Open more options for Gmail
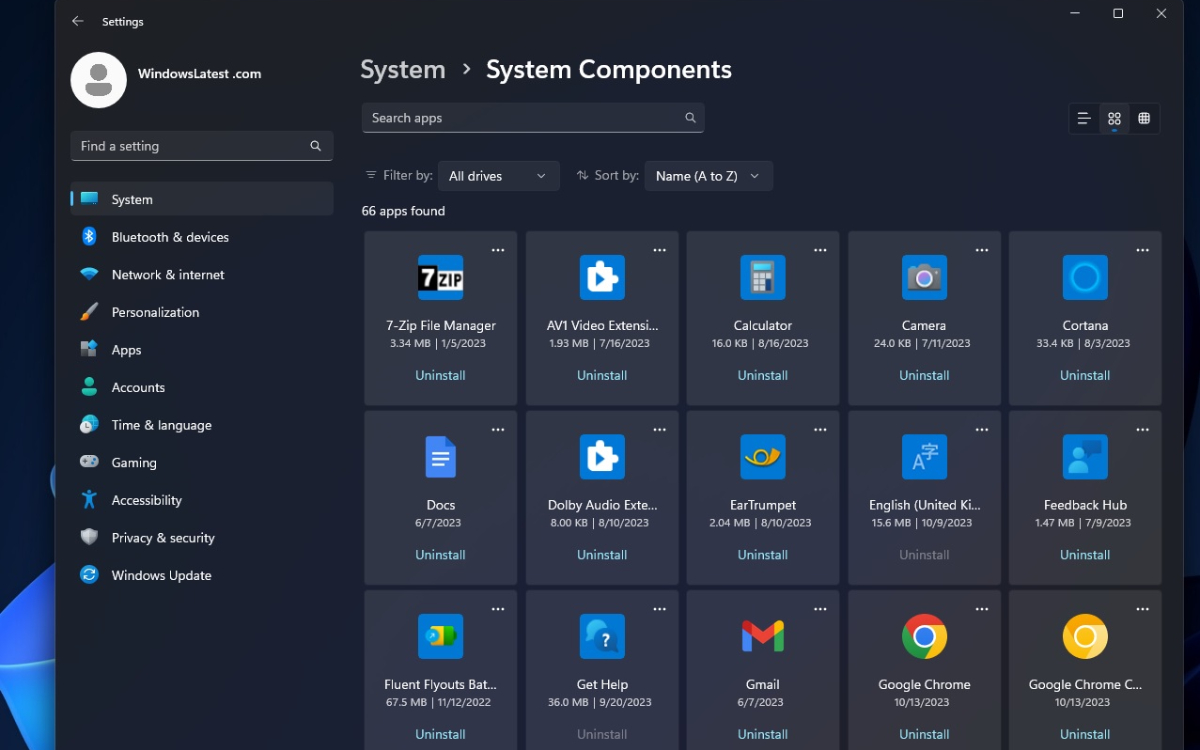 click(820, 609)
